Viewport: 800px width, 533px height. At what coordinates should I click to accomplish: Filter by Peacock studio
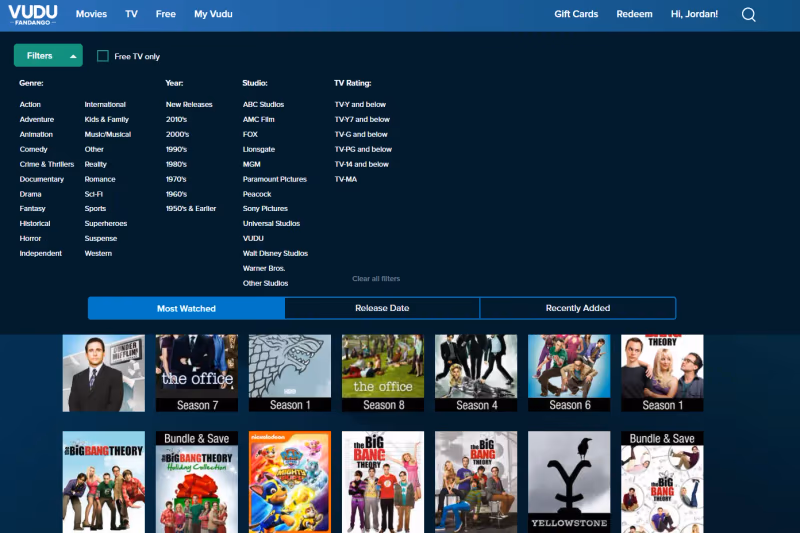pos(257,194)
